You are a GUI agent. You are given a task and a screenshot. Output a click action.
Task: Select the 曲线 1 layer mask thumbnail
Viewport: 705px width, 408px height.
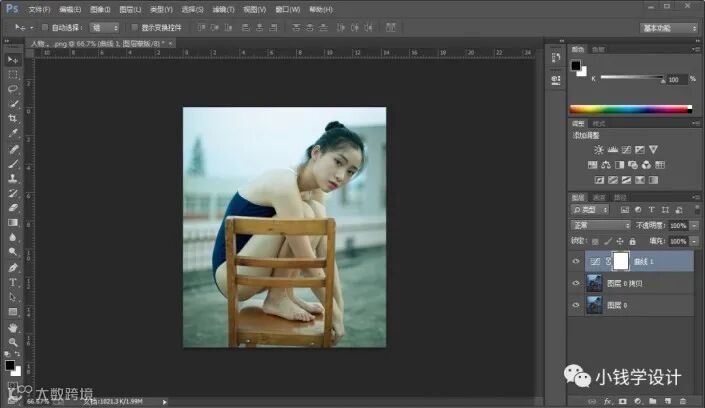click(x=621, y=261)
